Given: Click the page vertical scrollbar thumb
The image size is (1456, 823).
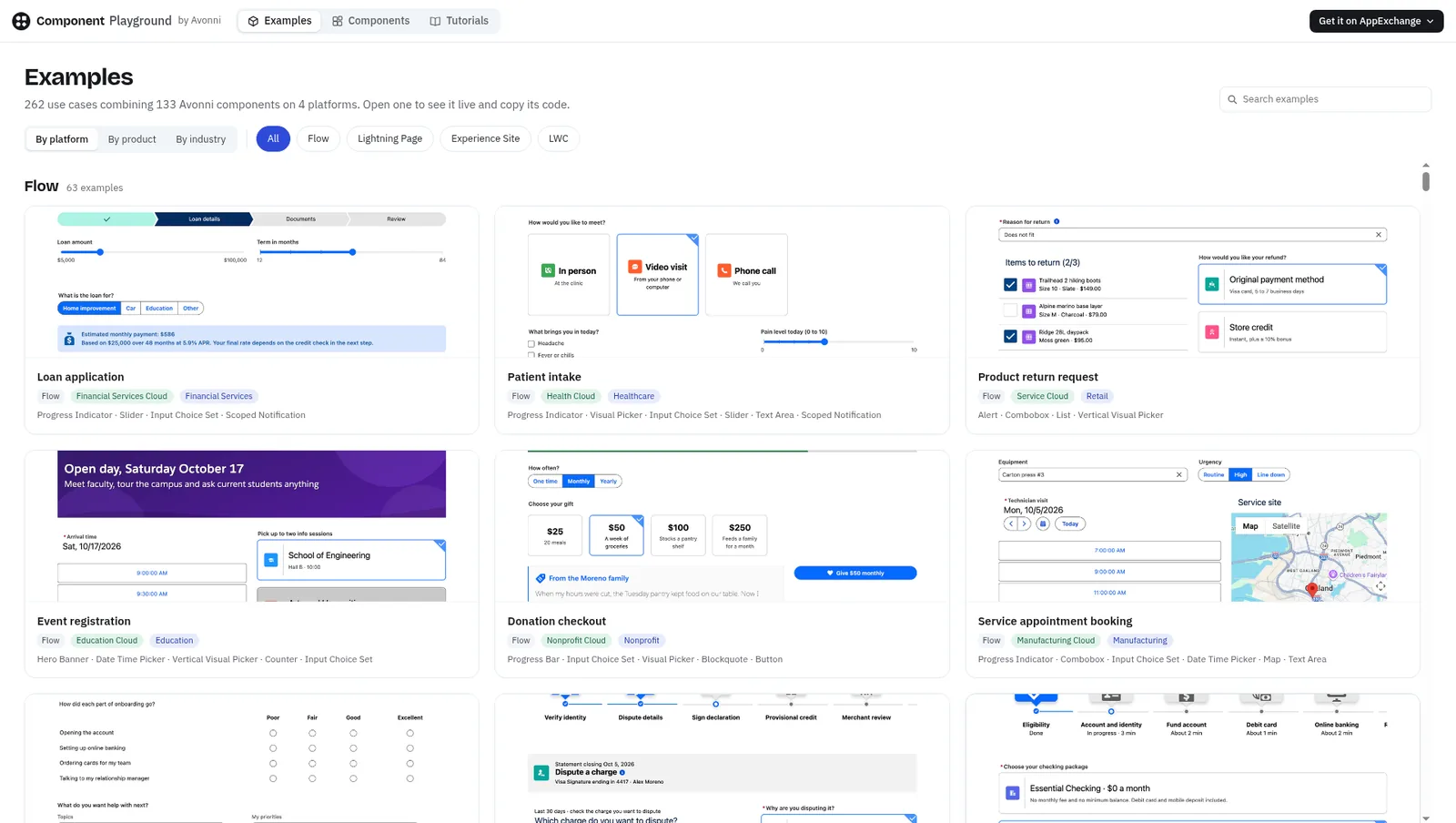Looking at the screenshot, I should tap(1426, 180).
